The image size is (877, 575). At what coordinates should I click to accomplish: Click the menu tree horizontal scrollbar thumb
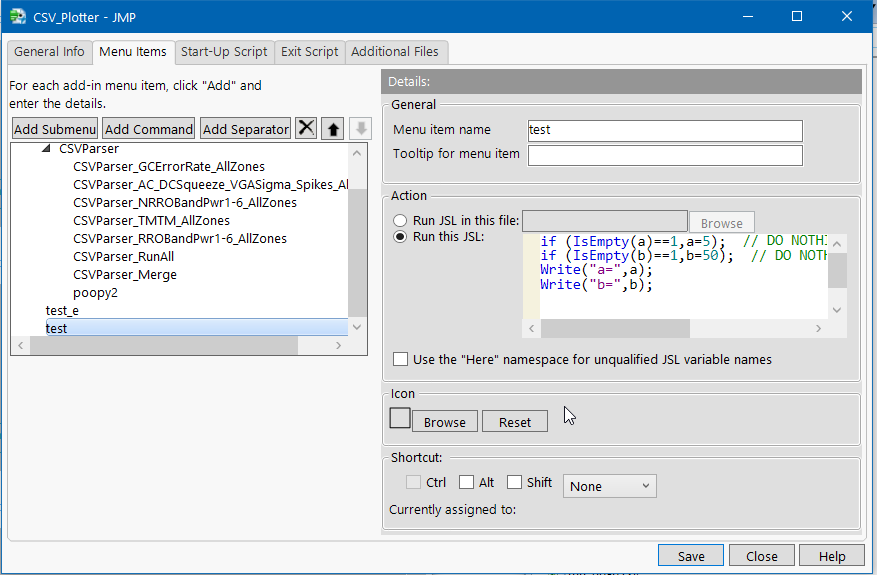164,346
